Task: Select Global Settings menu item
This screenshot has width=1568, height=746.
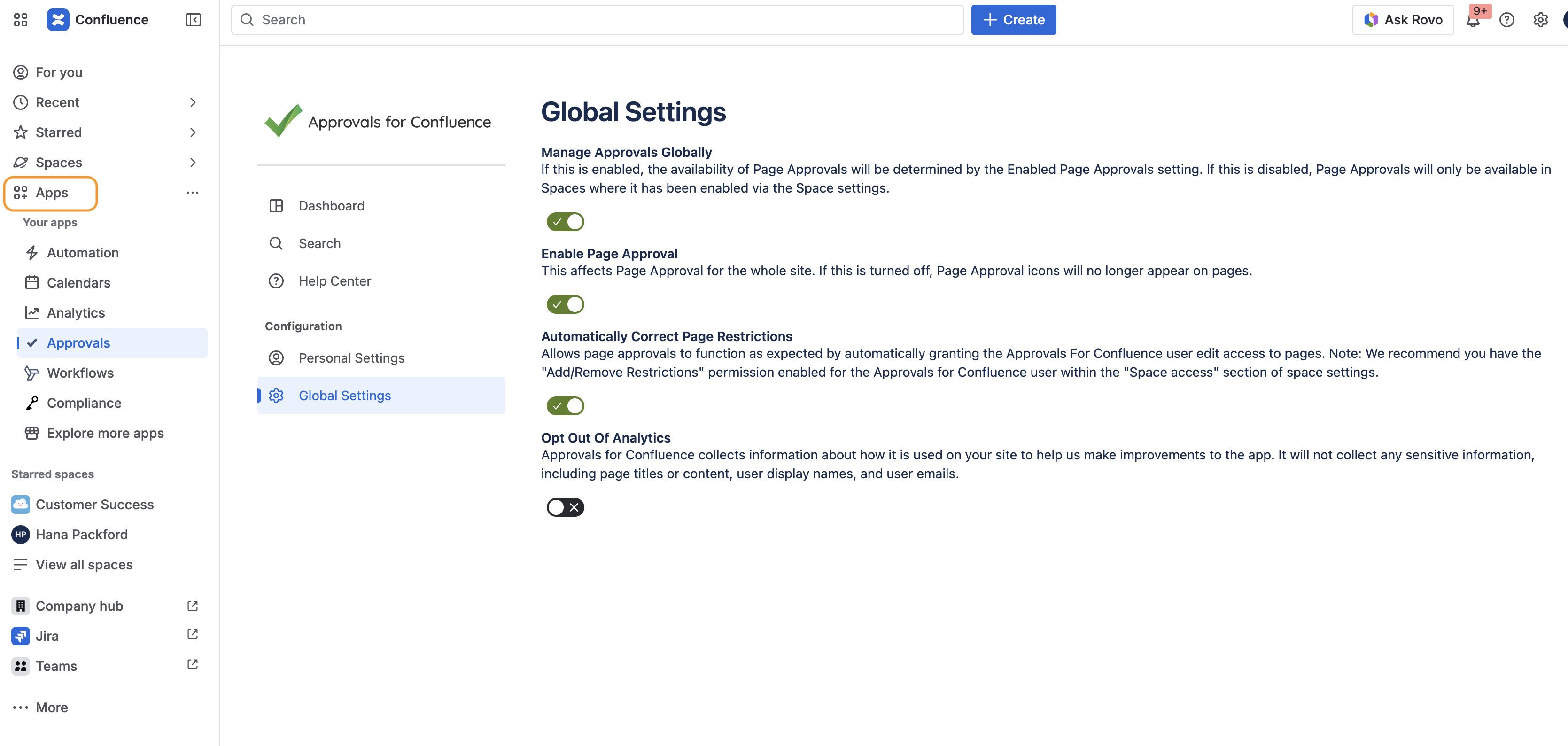Action: pos(381,396)
